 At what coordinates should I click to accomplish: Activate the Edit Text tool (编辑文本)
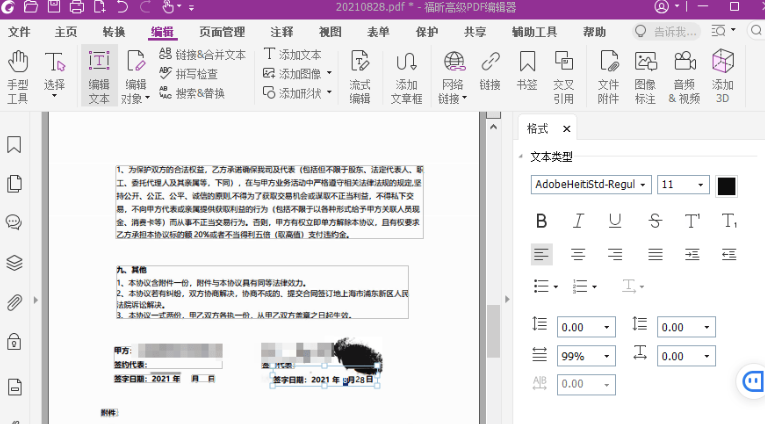(99, 77)
